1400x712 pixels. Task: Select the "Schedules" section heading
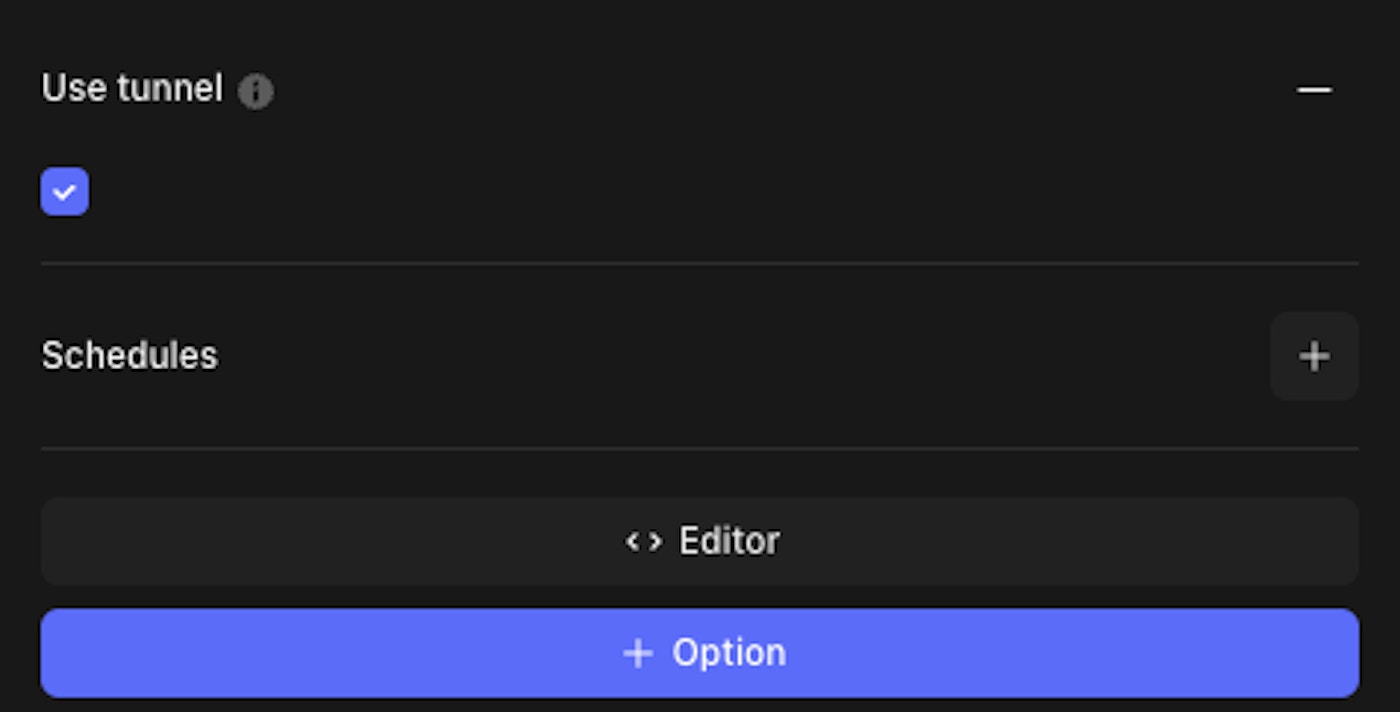[x=129, y=356]
